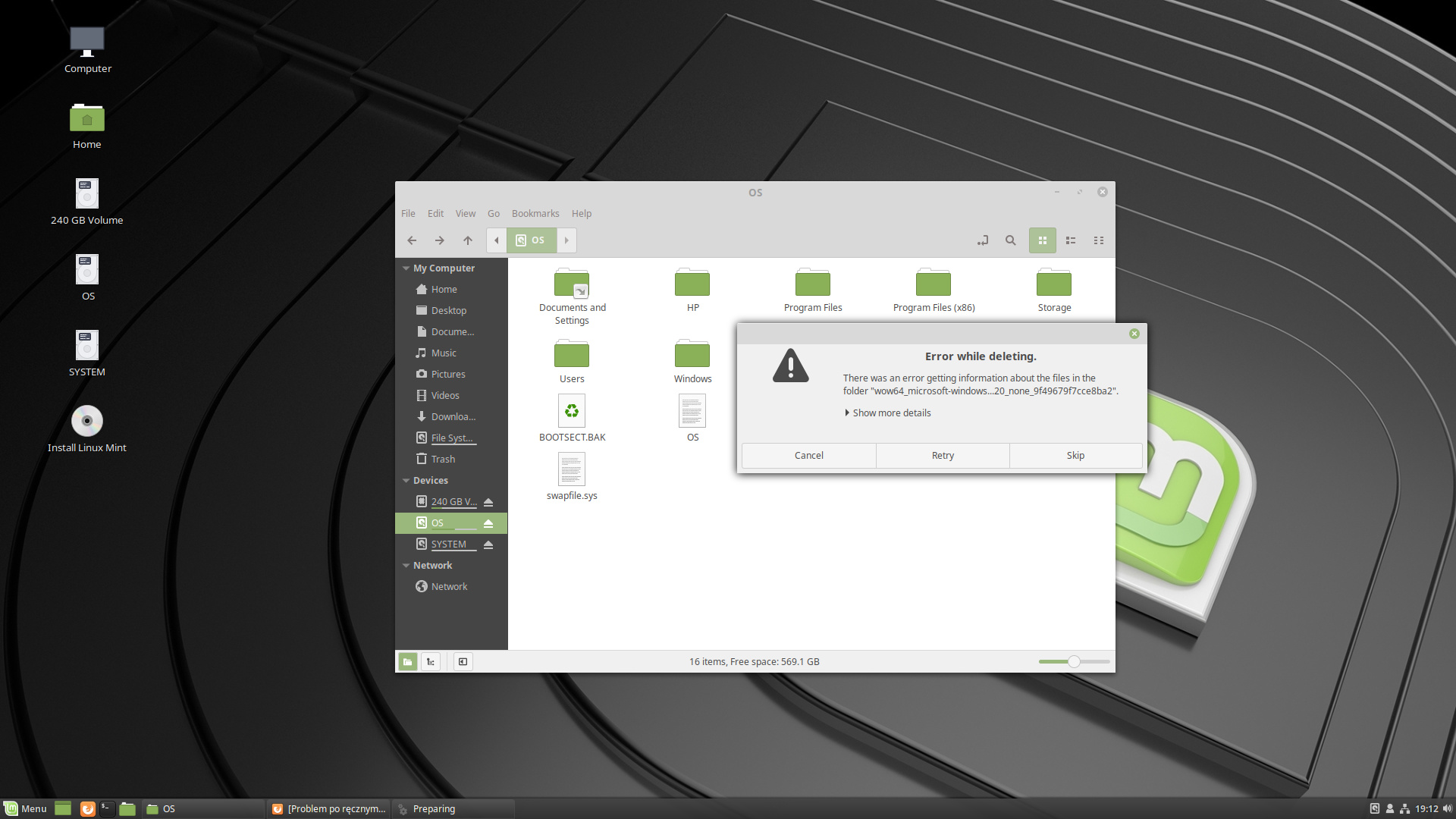Open file search magnifier

click(1010, 240)
